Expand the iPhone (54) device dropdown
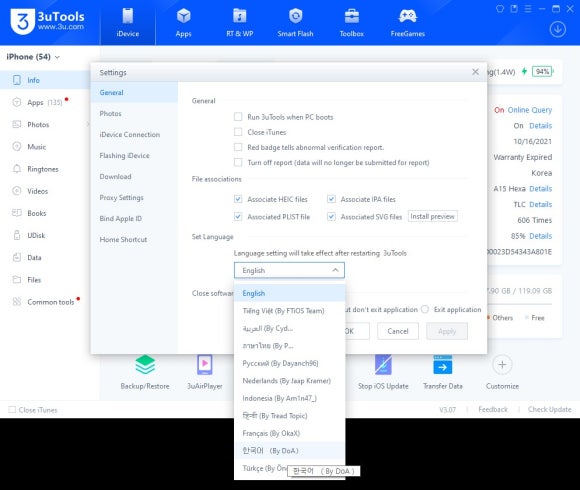This screenshot has width=580, height=490. click(x=33, y=57)
